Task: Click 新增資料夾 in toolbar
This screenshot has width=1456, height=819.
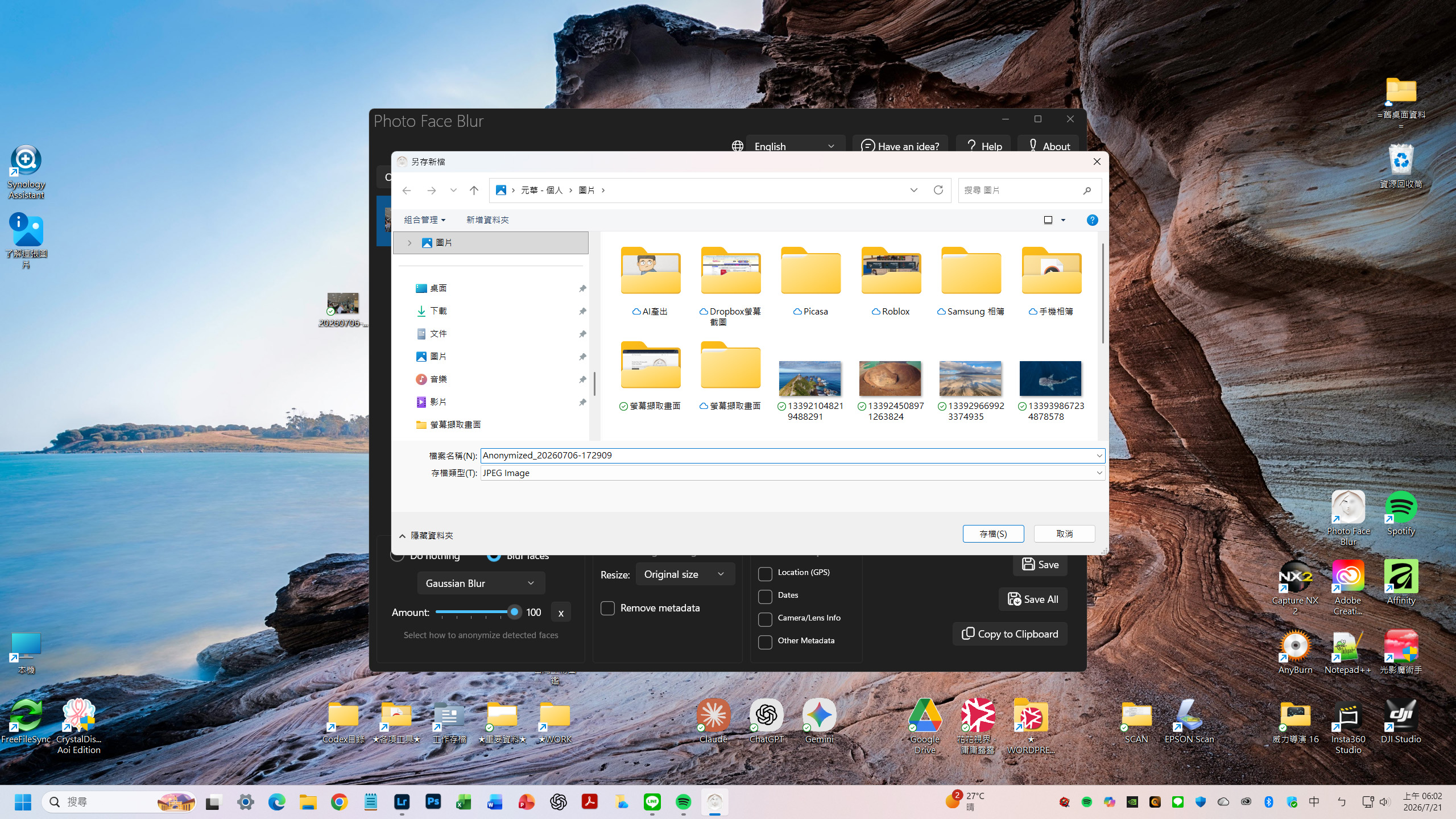Action: [x=487, y=220]
